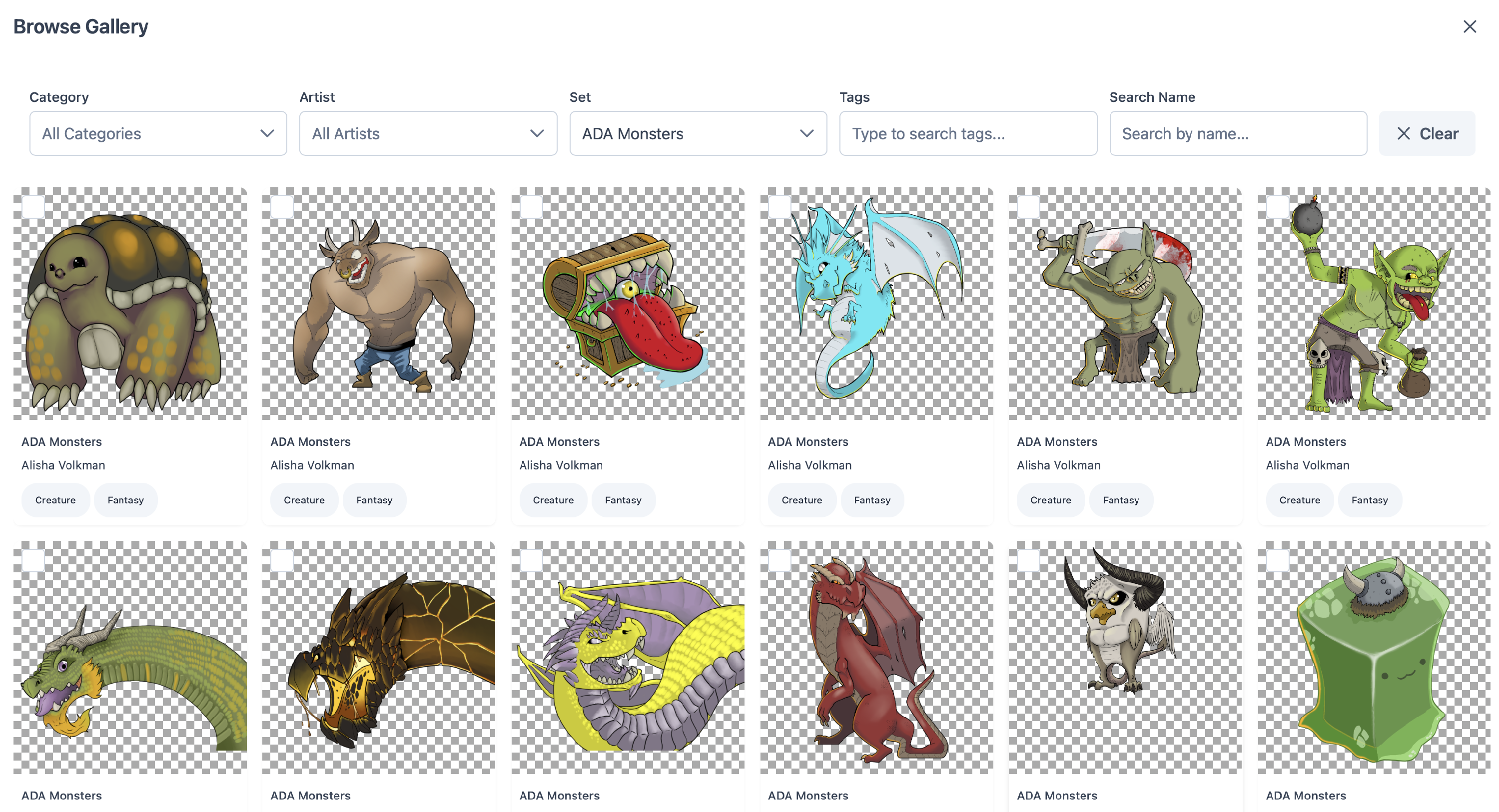Expand the All Artists dropdown
This screenshot has height=812, width=1499.
(x=428, y=134)
